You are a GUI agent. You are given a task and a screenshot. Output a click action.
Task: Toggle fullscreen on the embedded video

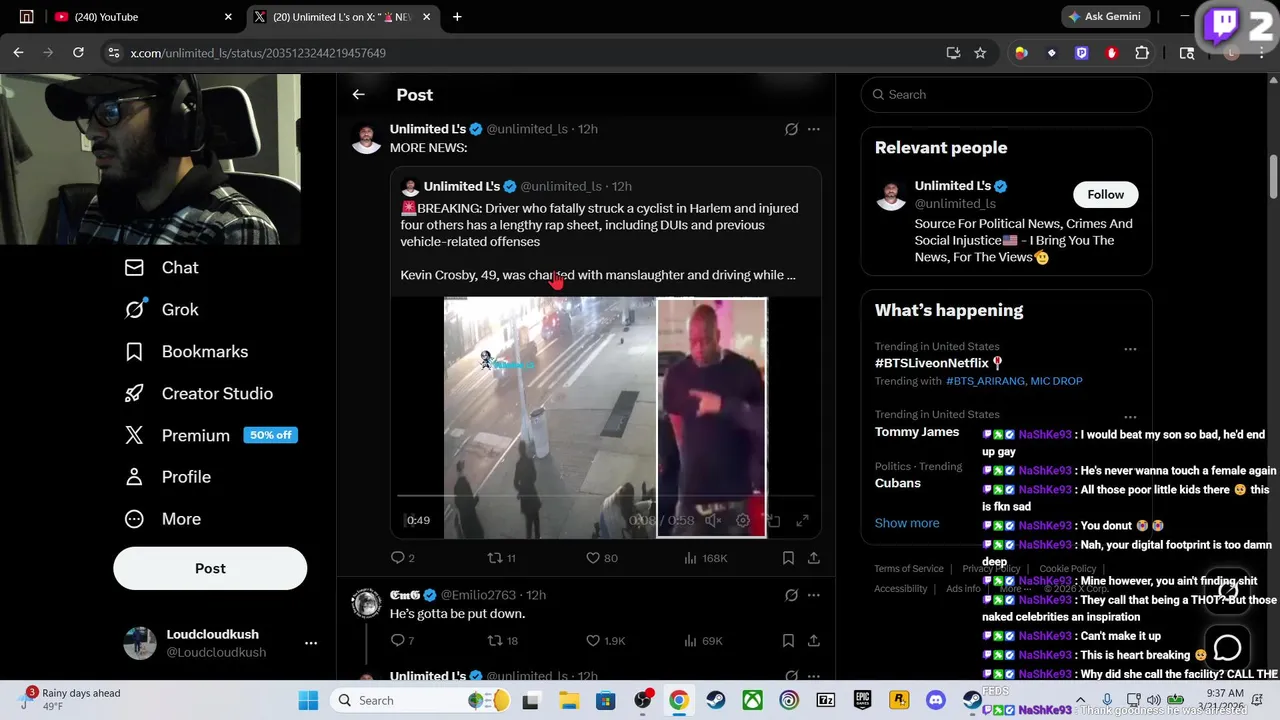coord(802,520)
